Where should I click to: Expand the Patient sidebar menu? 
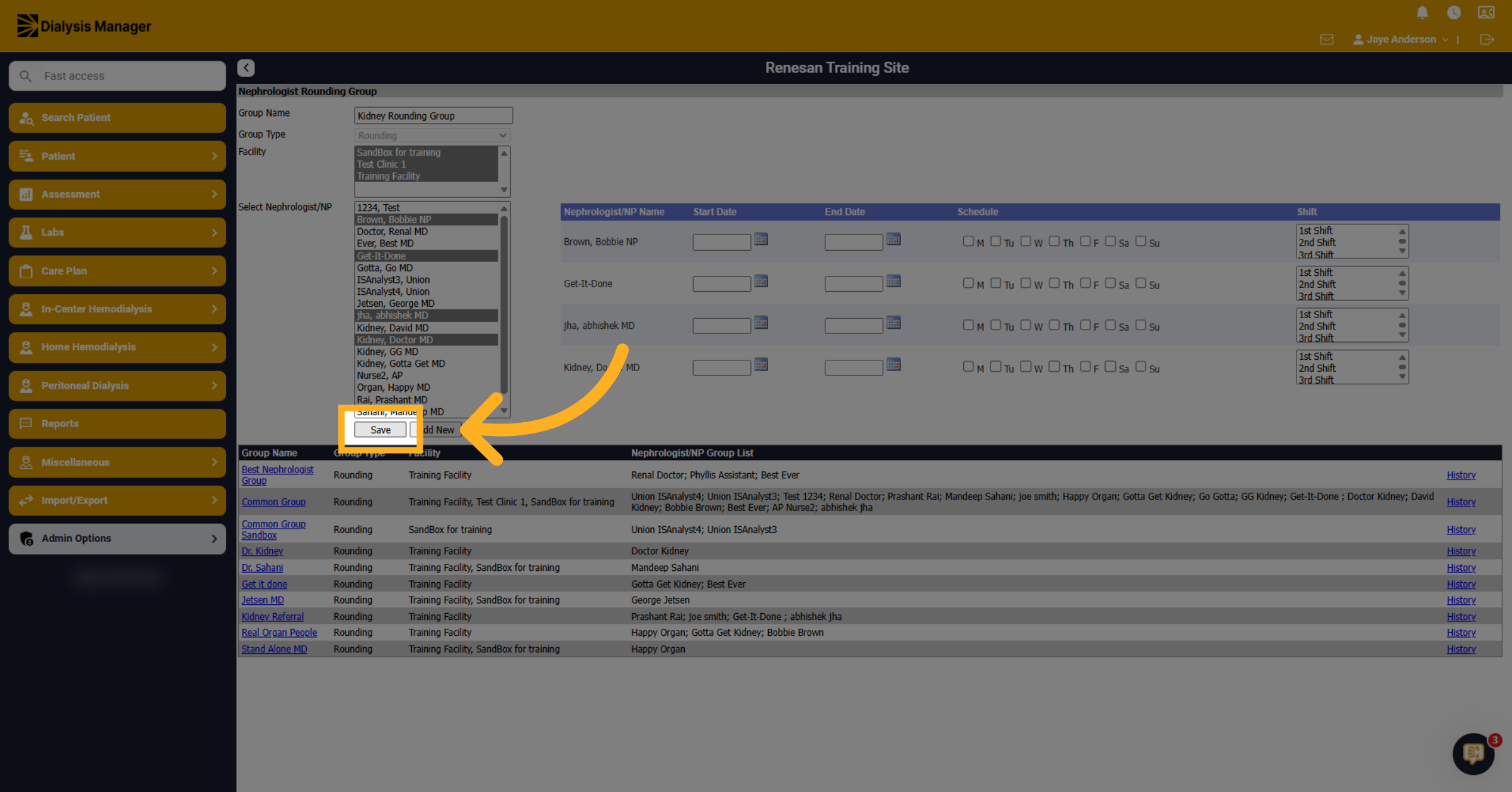click(117, 156)
